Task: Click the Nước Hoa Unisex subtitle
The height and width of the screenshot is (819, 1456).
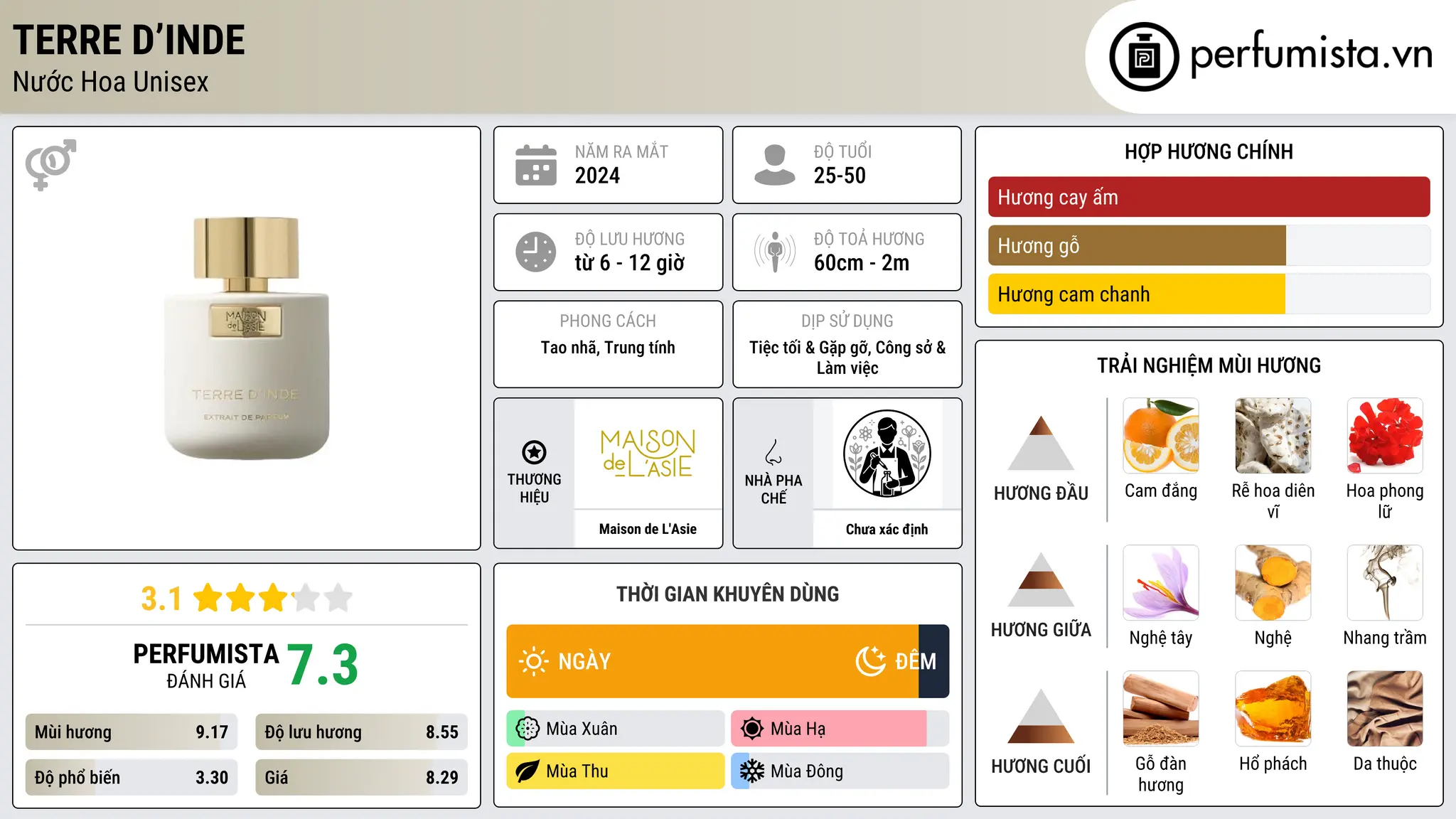Action: point(111,82)
